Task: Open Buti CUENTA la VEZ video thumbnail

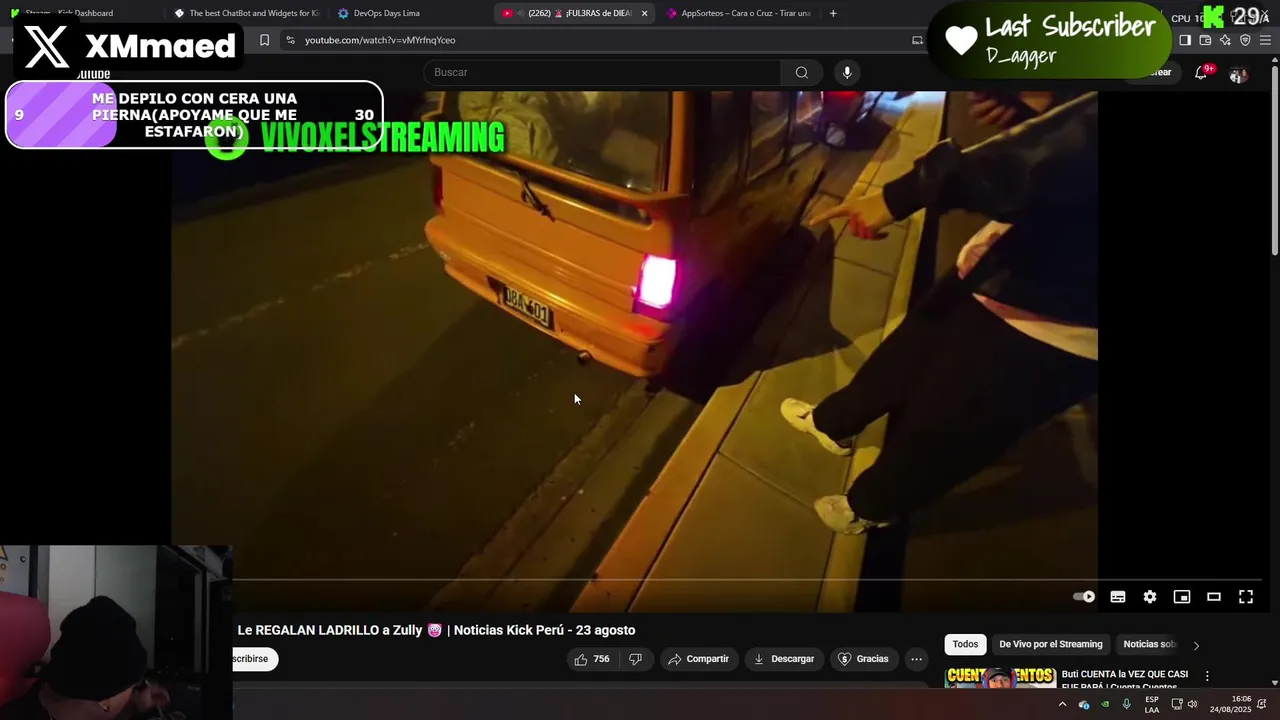Action: 1000,678
